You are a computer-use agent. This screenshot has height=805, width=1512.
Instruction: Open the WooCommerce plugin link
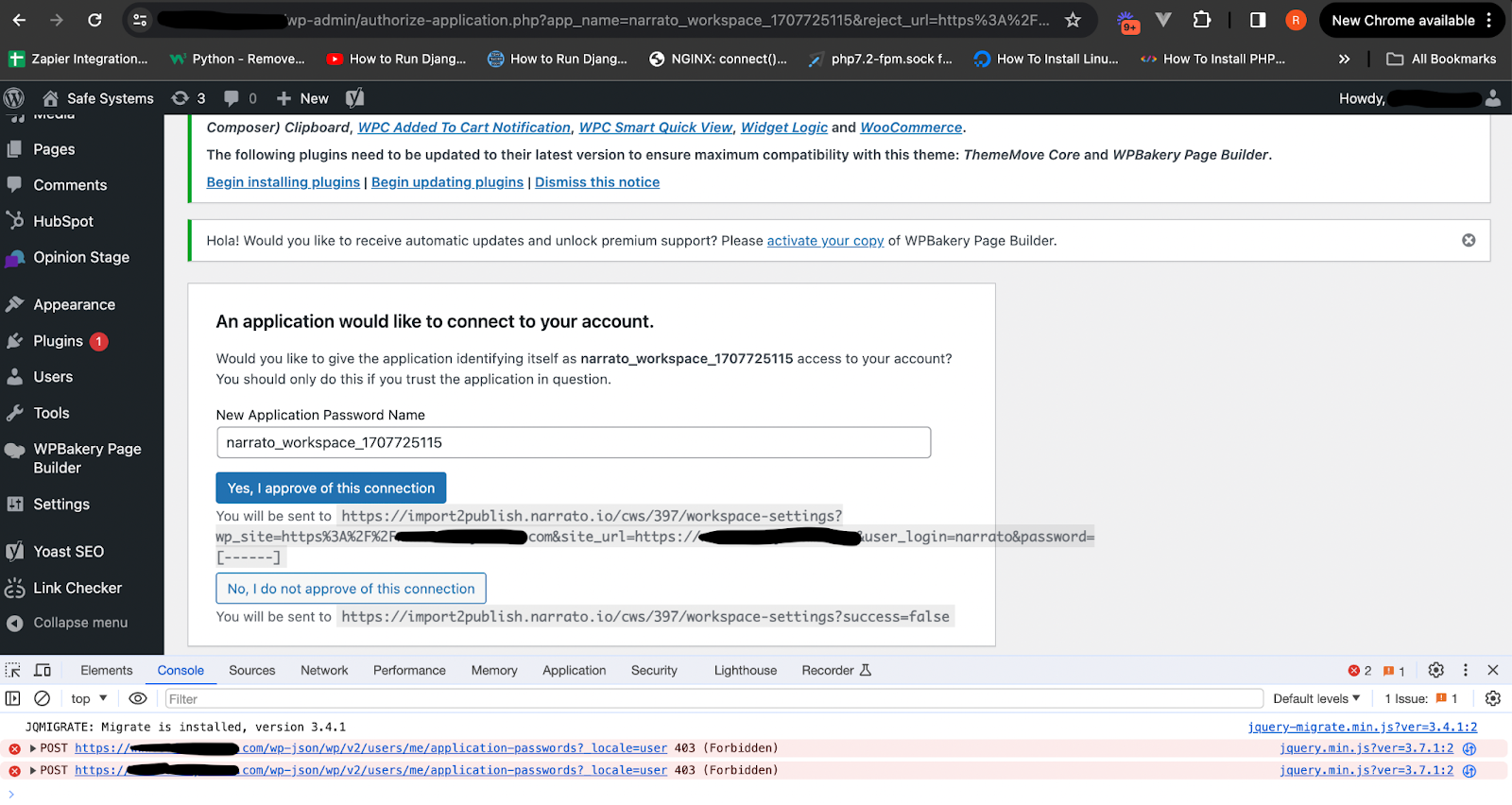(x=911, y=128)
